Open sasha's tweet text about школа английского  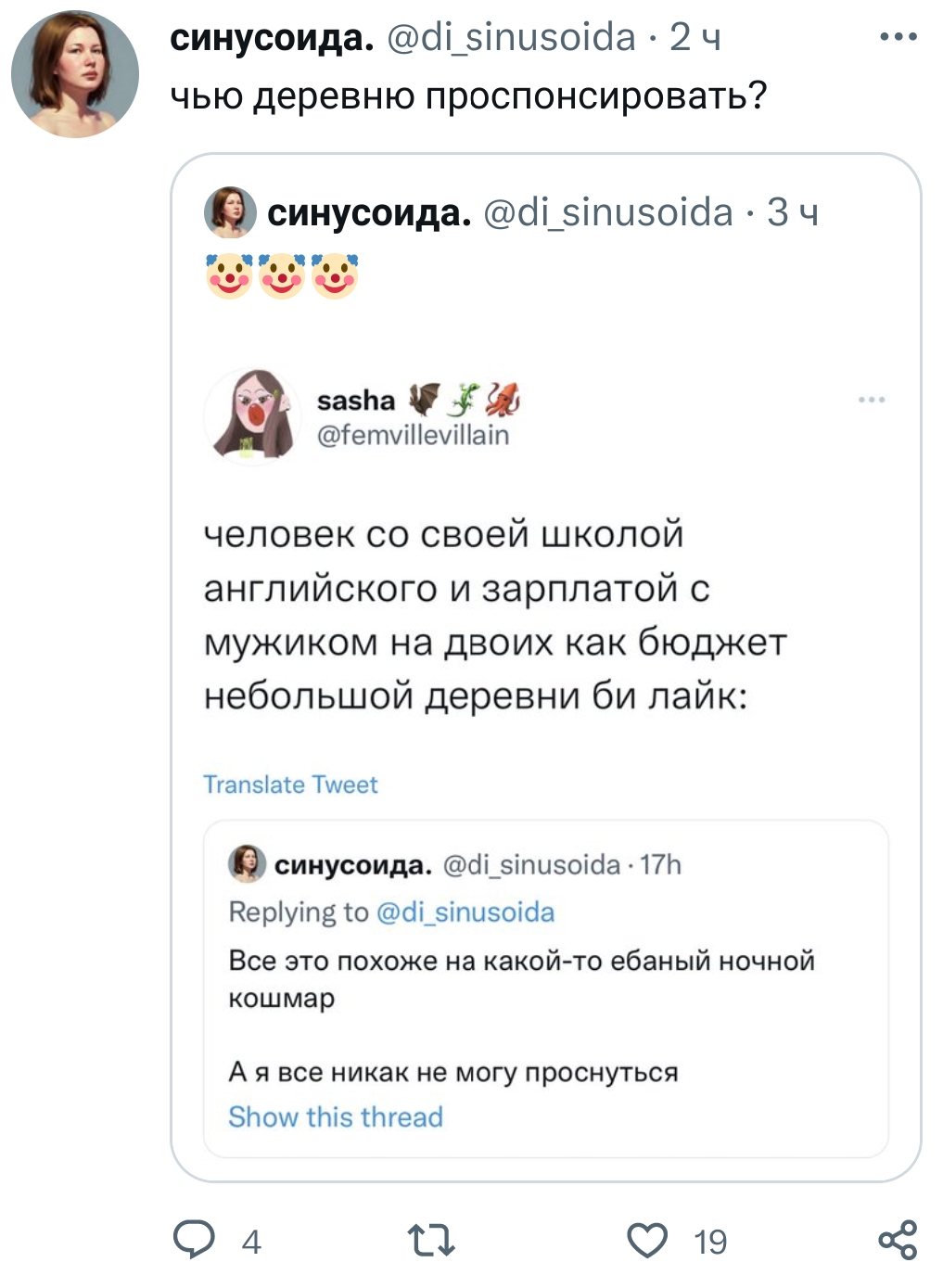pyautogui.click(x=494, y=615)
